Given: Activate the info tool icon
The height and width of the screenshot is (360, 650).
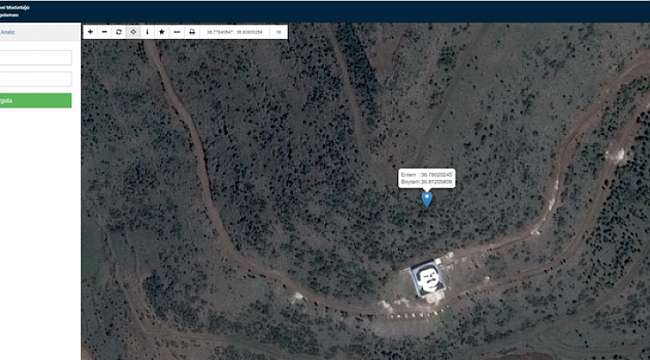Looking at the screenshot, I should point(148,32).
